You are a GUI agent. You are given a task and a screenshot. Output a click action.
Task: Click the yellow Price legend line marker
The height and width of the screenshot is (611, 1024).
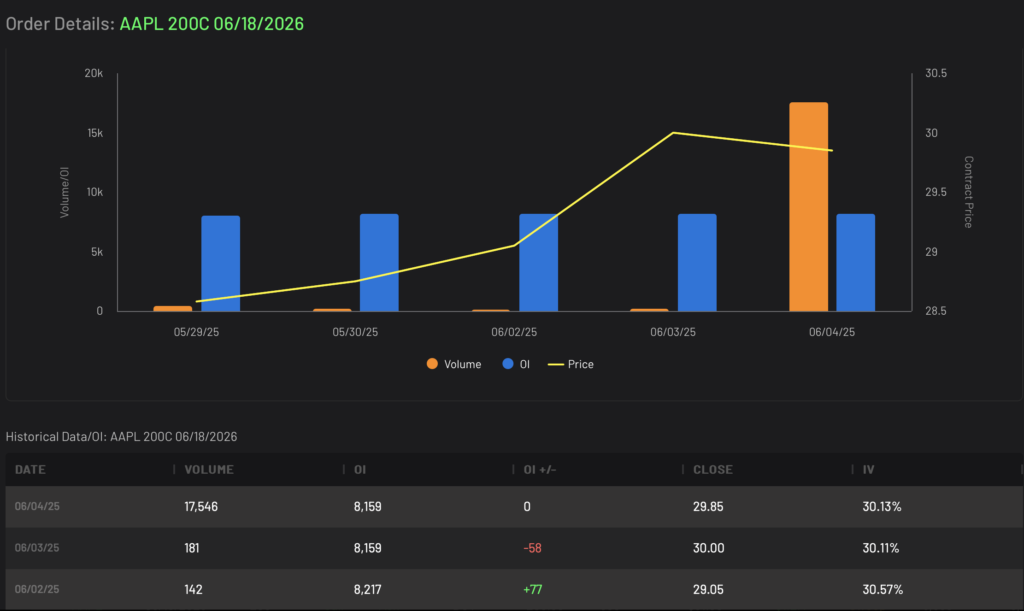coord(555,364)
